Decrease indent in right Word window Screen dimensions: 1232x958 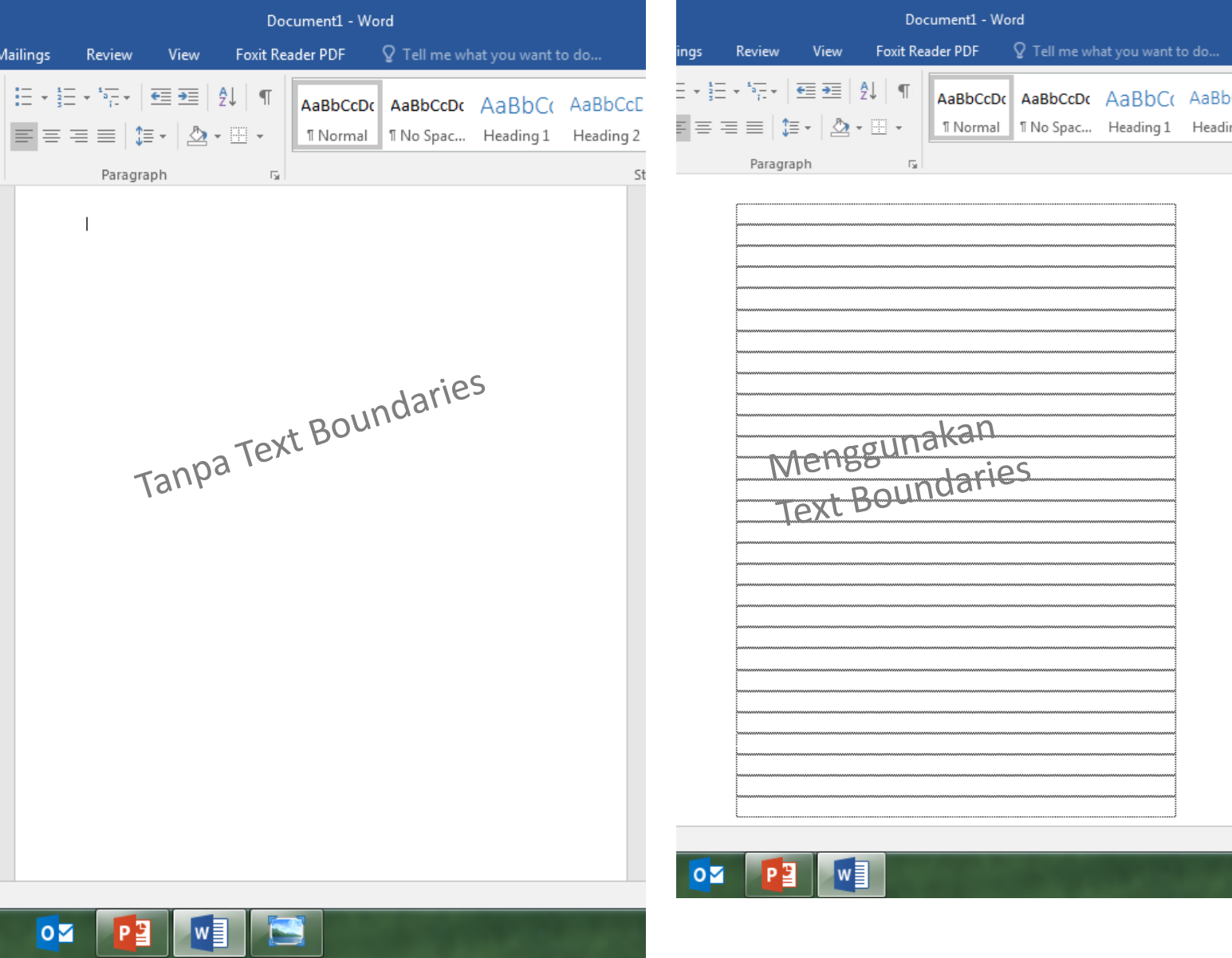[806, 91]
